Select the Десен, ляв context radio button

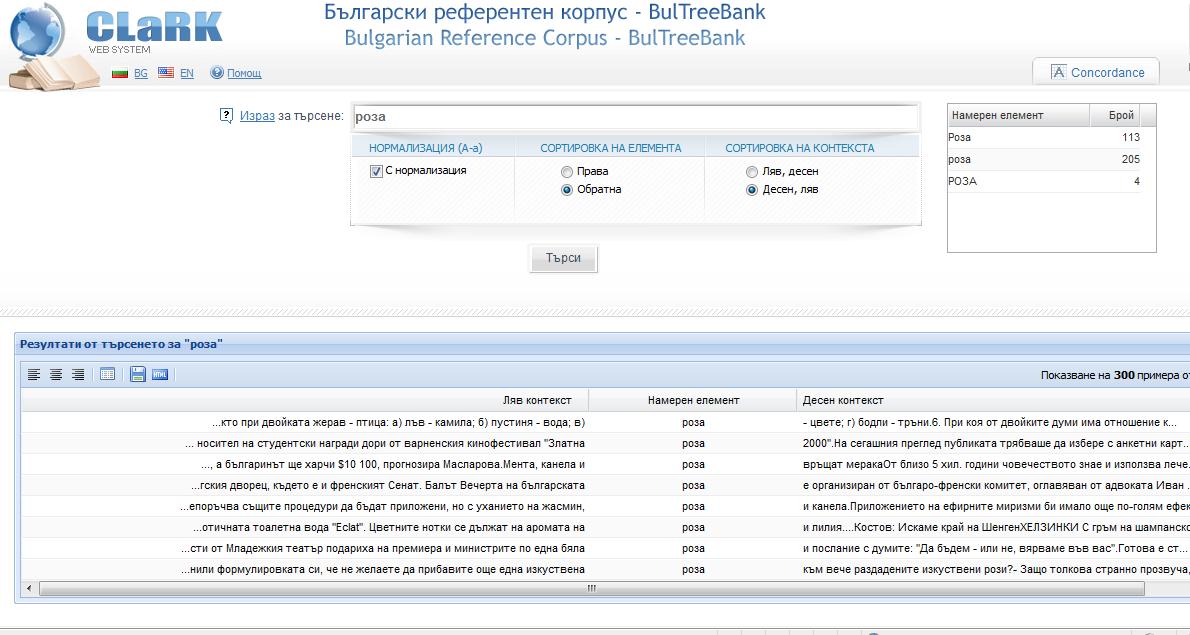(x=751, y=190)
